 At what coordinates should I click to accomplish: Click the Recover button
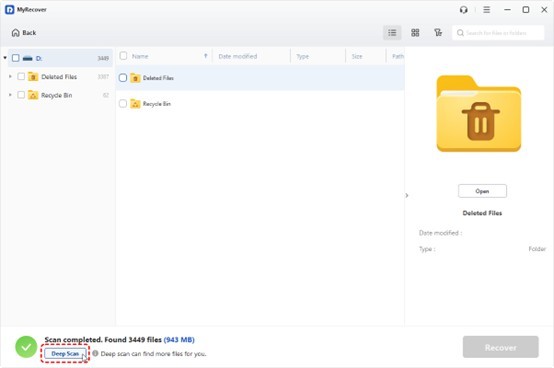tap(501, 347)
